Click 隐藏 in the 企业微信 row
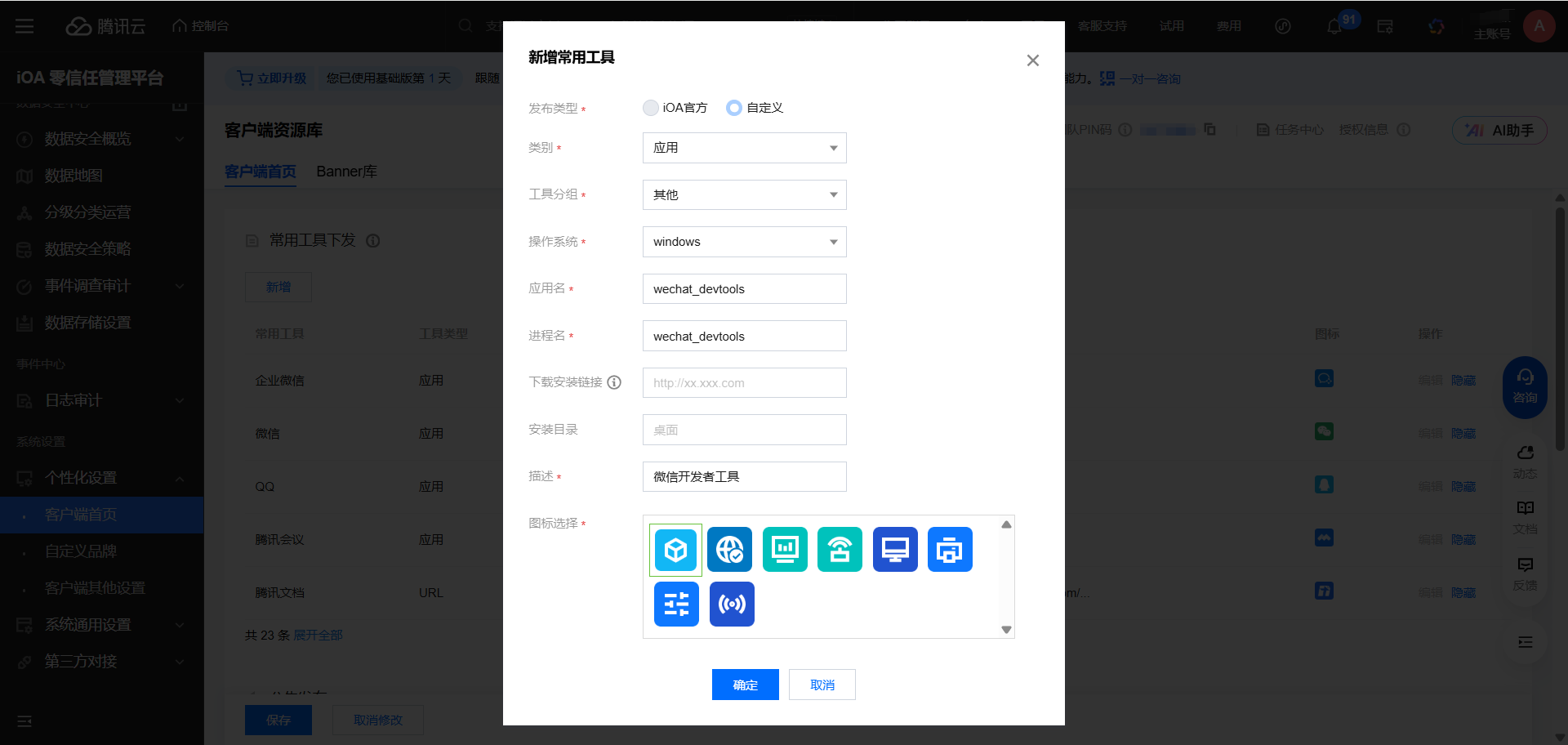Image resolution: width=1568 pixels, height=745 pixels. click(1463, 380)
